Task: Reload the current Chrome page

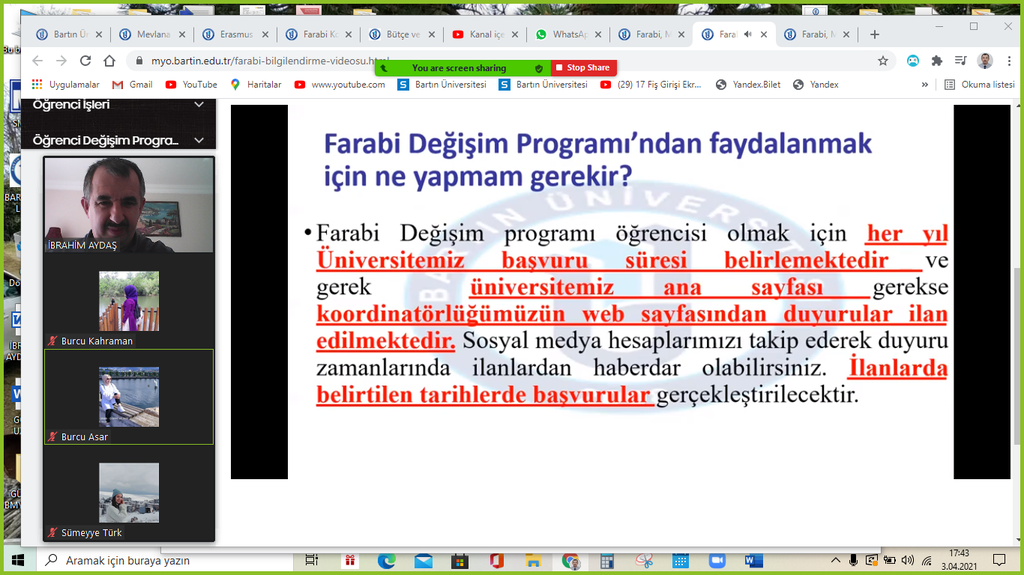Action: coord(85,61)
